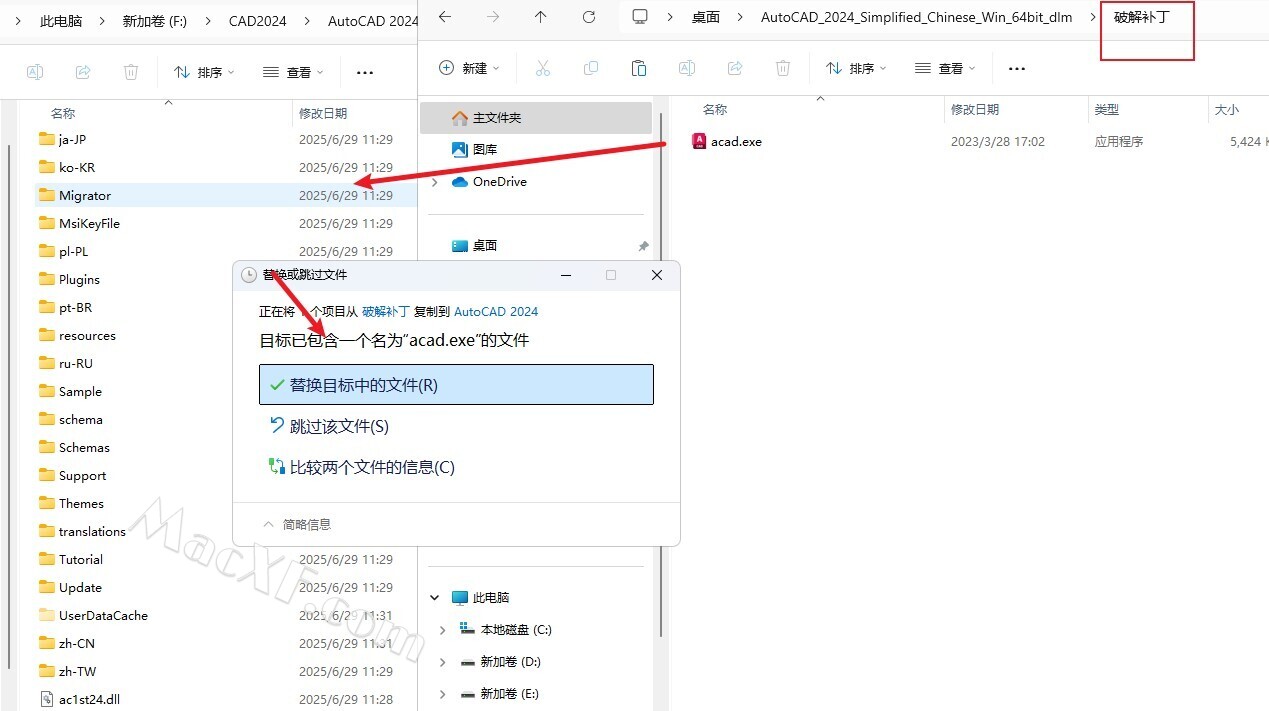
Task: Open three-dot more menu in right window
Action: (1017, 68)
